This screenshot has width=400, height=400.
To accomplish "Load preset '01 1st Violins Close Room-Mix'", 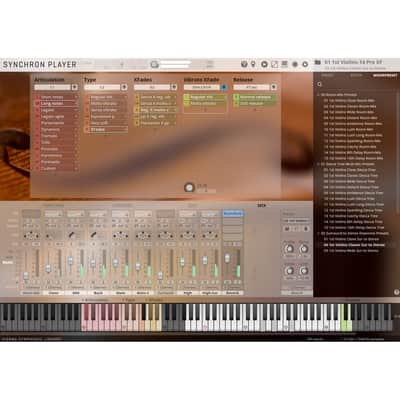I will [349, 101].
